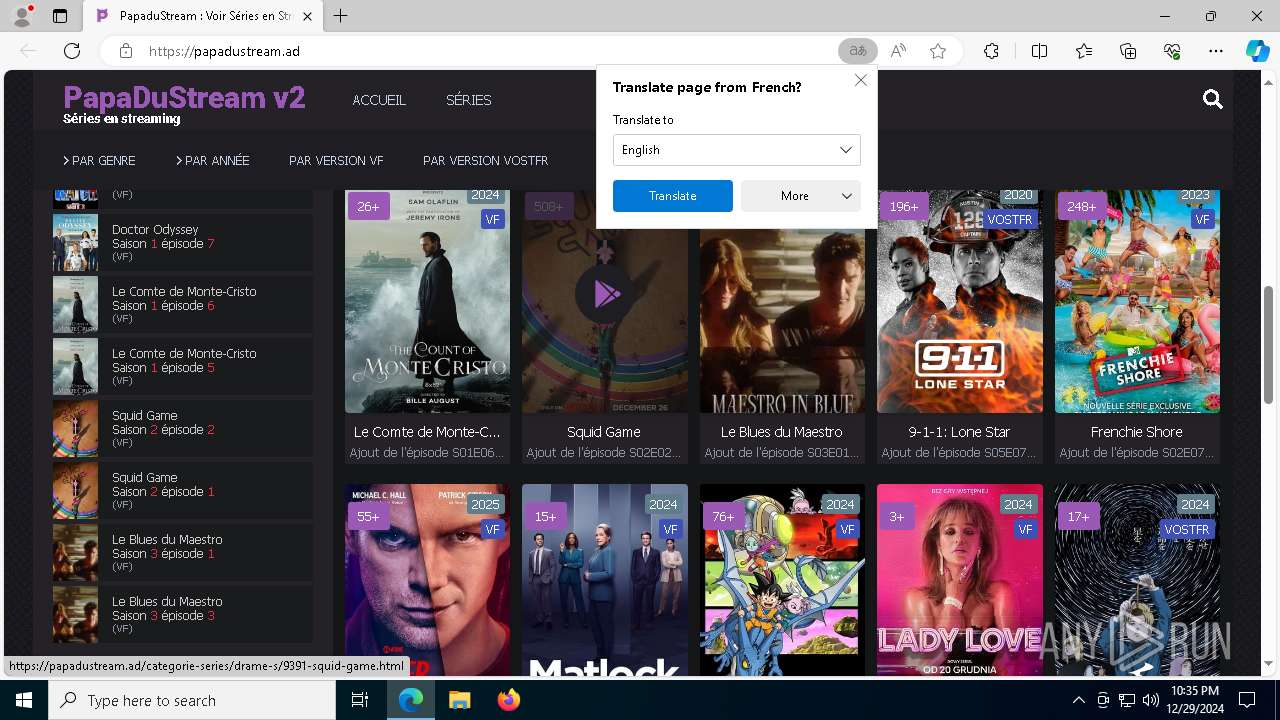This screenshot has height=720, width=1280.
Task: Open Firefox on taskbar
Action: point(508,700)
